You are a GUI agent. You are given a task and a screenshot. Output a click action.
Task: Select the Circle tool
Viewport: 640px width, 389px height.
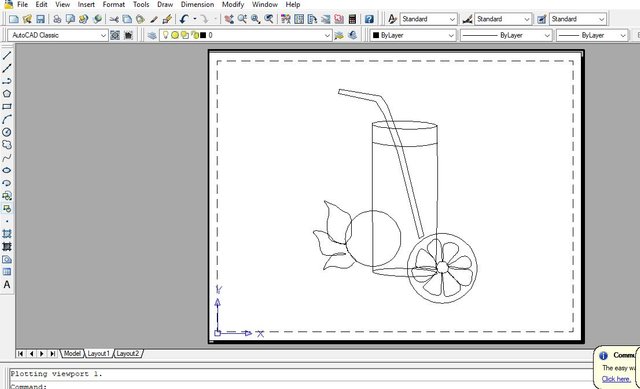coord(7,132)
